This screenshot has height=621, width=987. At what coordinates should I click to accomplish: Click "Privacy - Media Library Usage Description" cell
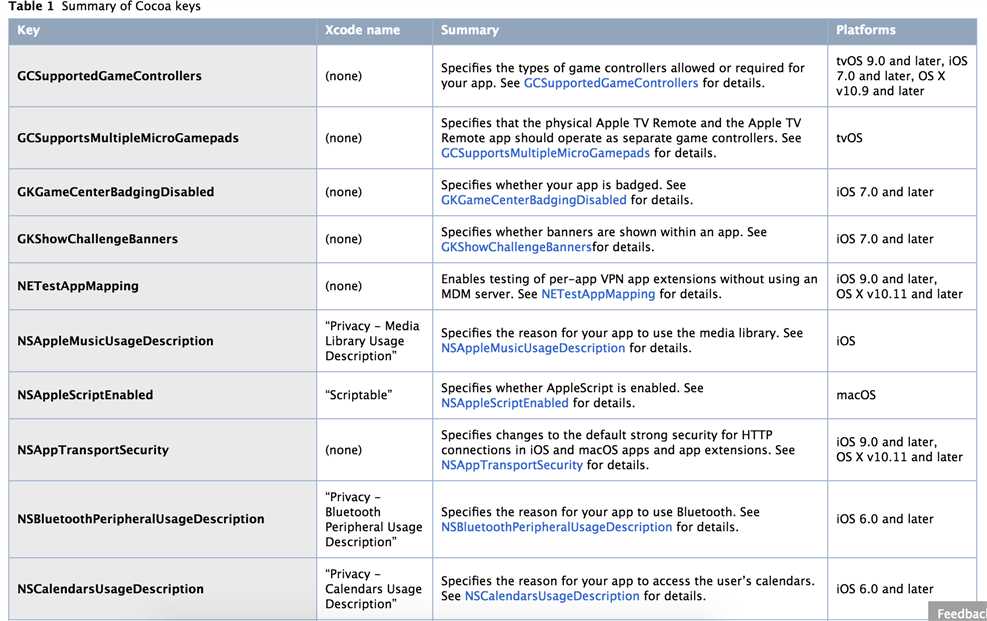[x=375, y=340]
